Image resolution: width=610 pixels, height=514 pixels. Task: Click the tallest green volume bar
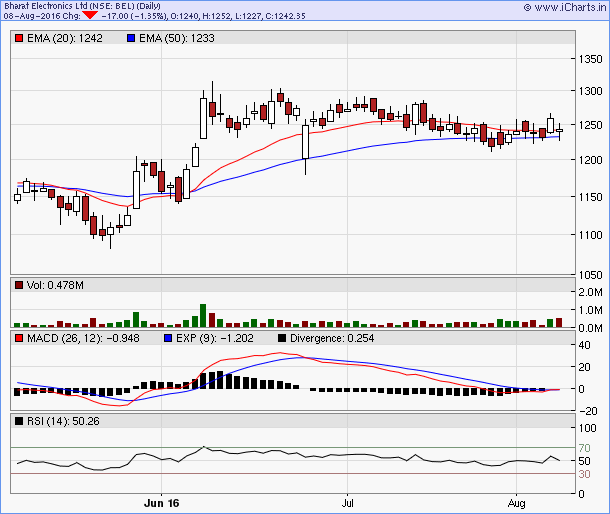203,316
